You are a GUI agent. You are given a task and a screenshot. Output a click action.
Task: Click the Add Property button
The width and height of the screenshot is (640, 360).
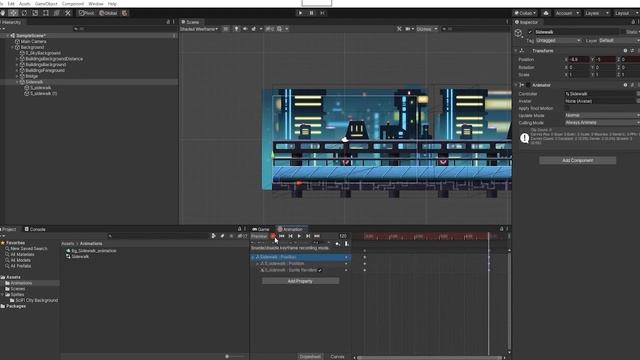click(300, 281)
